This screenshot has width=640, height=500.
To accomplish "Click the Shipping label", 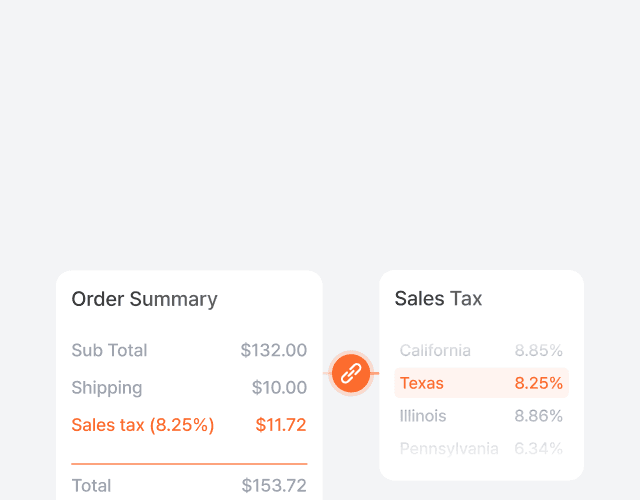I will coord(107,388).
